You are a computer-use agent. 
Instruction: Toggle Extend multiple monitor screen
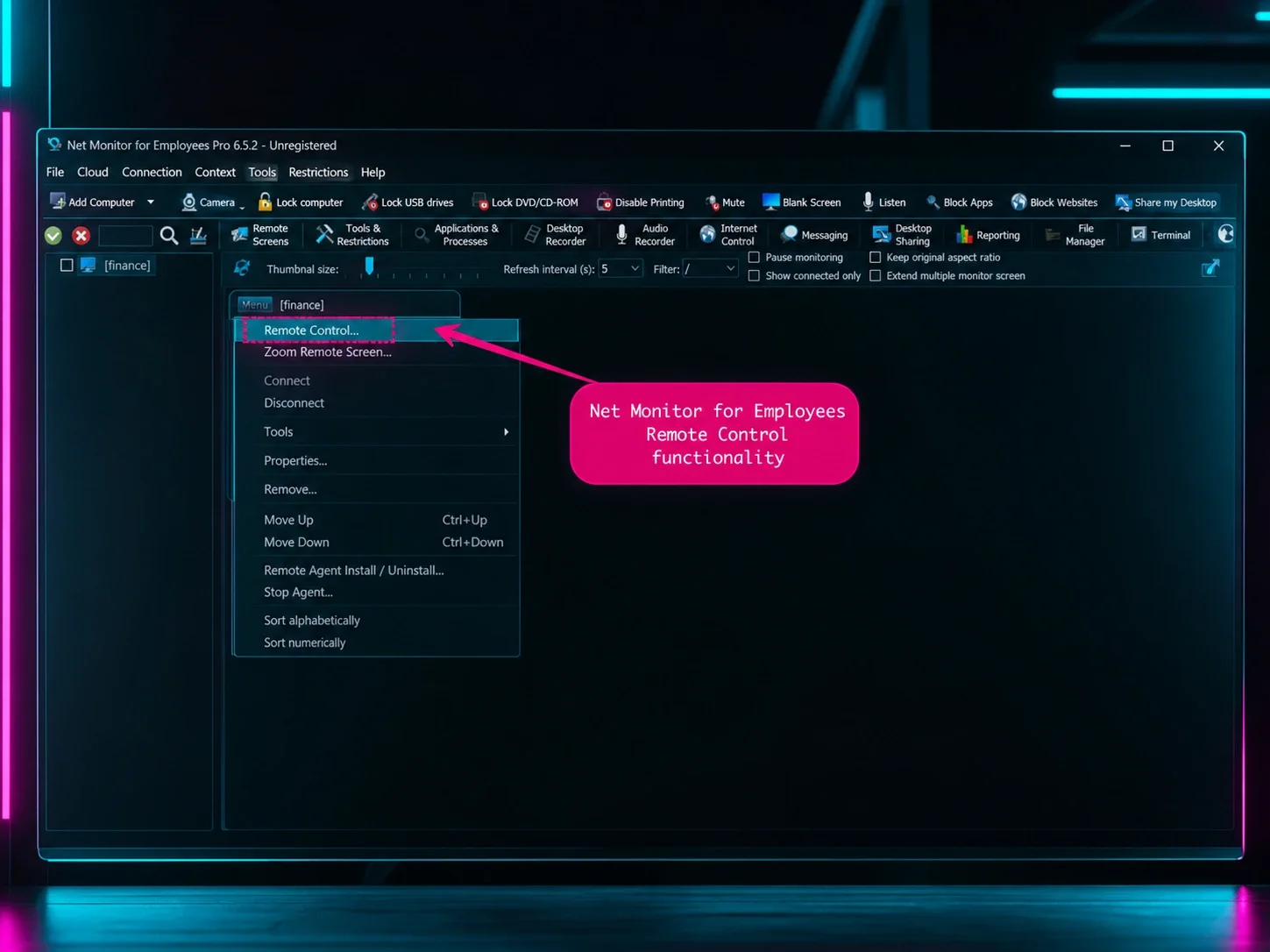[875, 275]
